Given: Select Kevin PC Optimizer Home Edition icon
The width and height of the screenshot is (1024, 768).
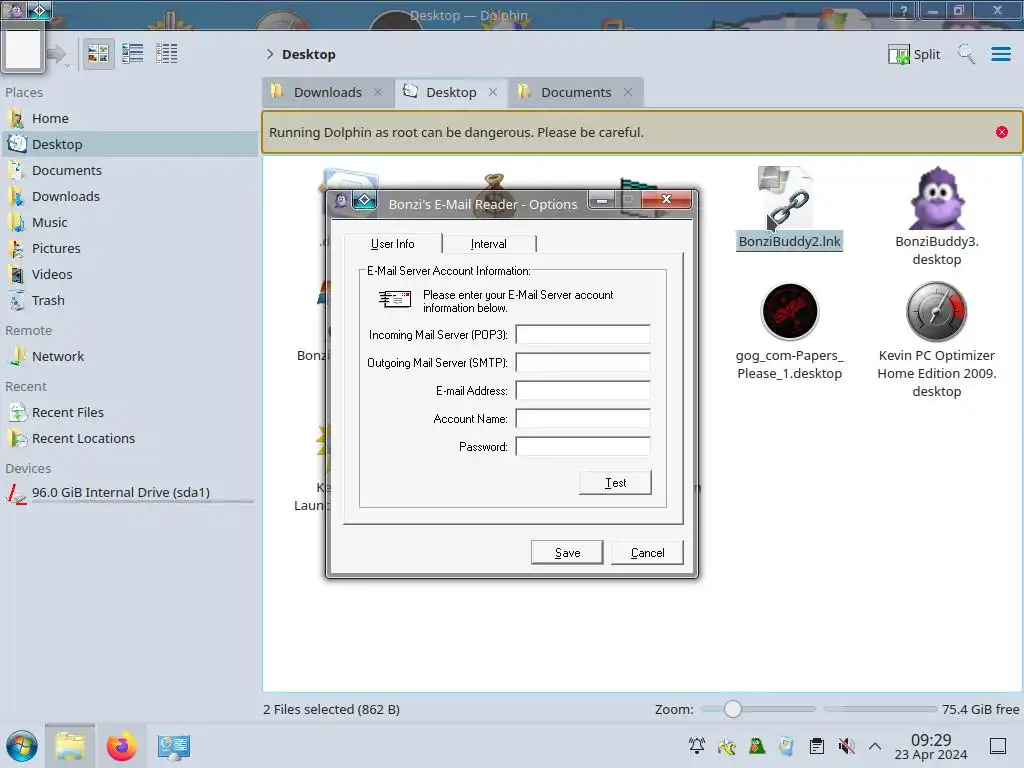Looking at the screenshot, I should [x=936, y=312].
